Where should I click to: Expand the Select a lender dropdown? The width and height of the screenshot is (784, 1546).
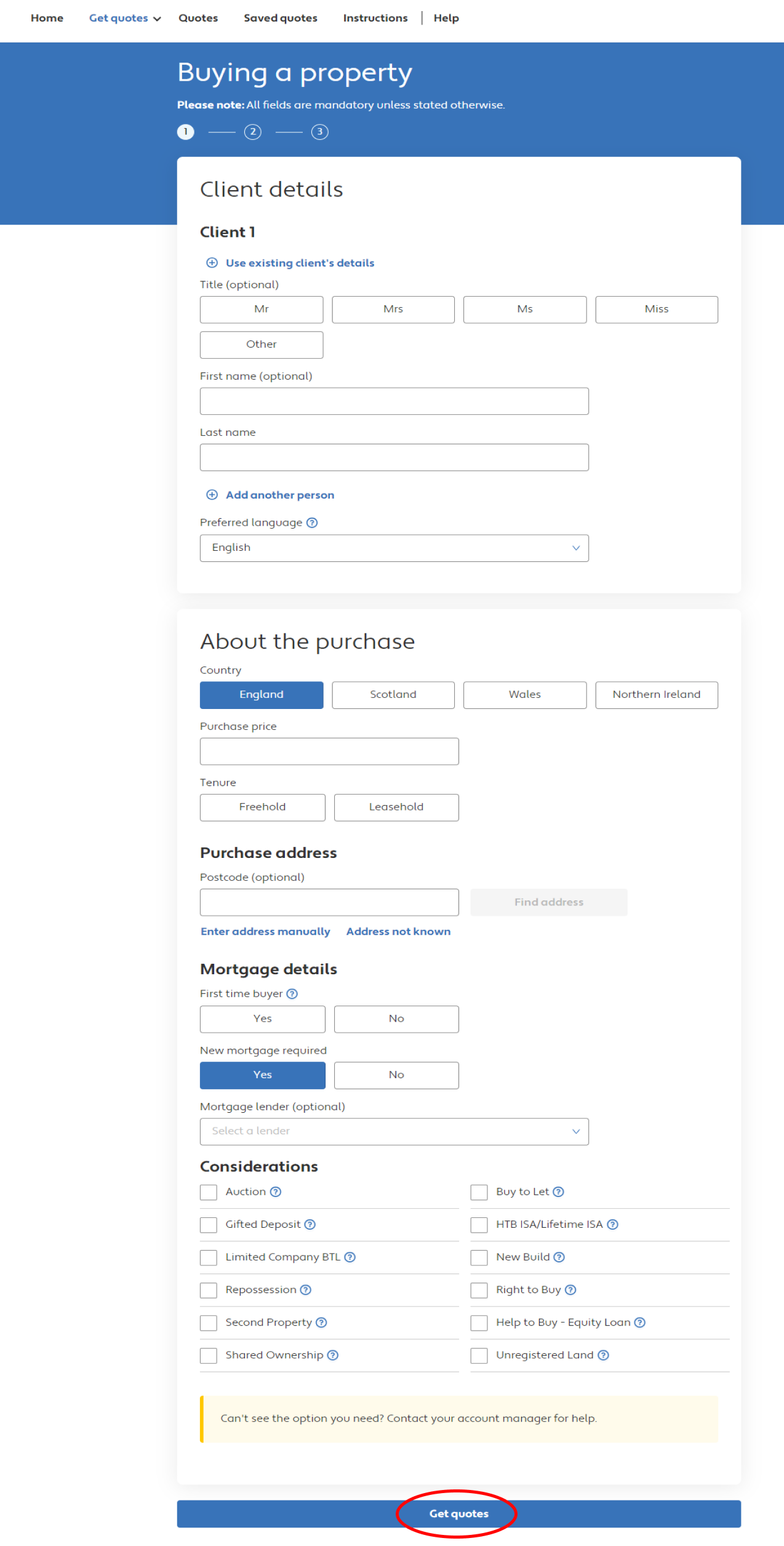(x=394, y=1131)
